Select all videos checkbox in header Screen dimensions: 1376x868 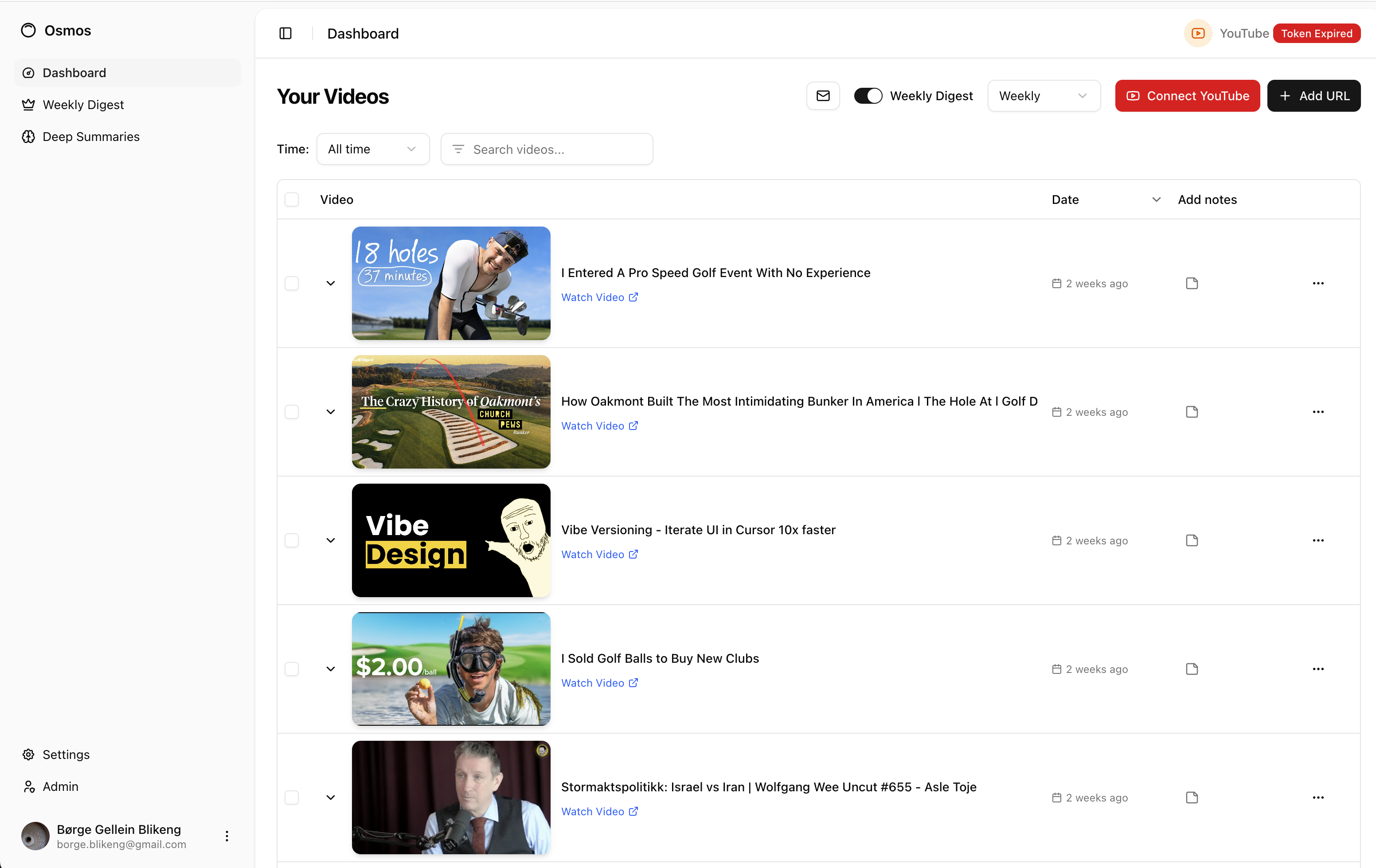tap(291, 199)
